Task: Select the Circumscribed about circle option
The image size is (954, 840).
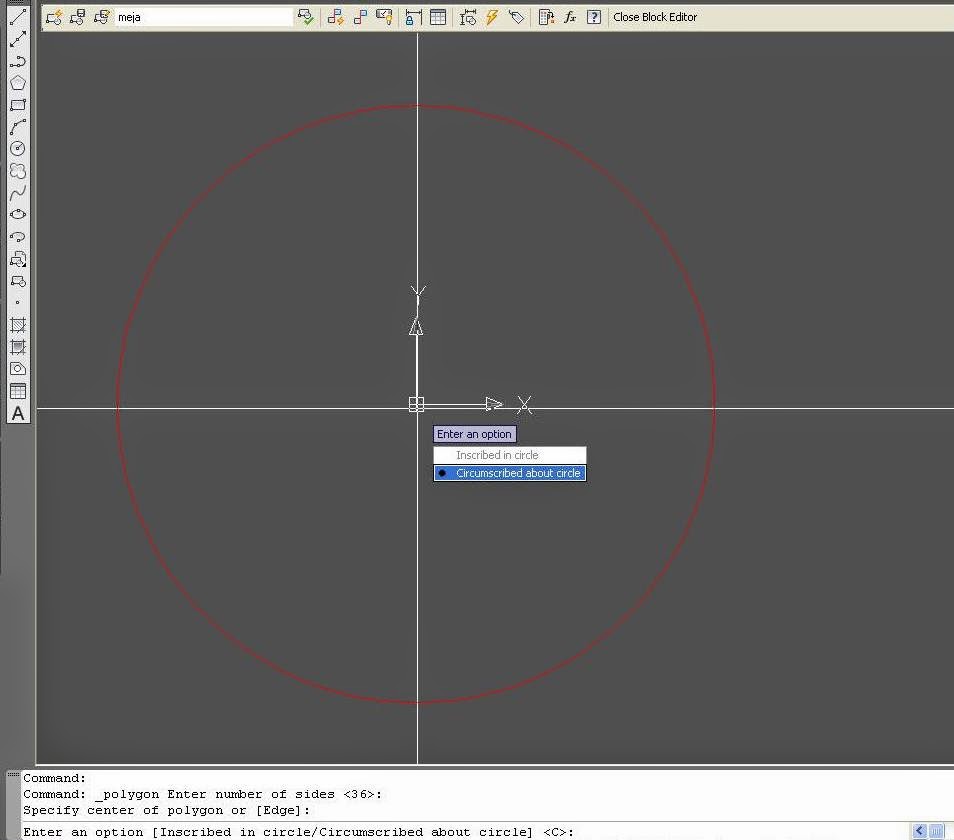Action: coord(509,472)
